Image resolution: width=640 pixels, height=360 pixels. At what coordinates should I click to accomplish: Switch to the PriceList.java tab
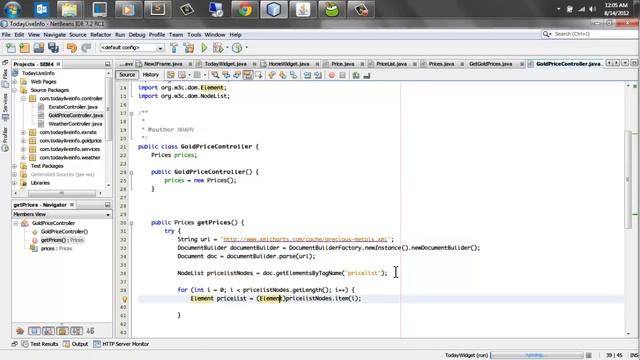[x=391, y=64]
